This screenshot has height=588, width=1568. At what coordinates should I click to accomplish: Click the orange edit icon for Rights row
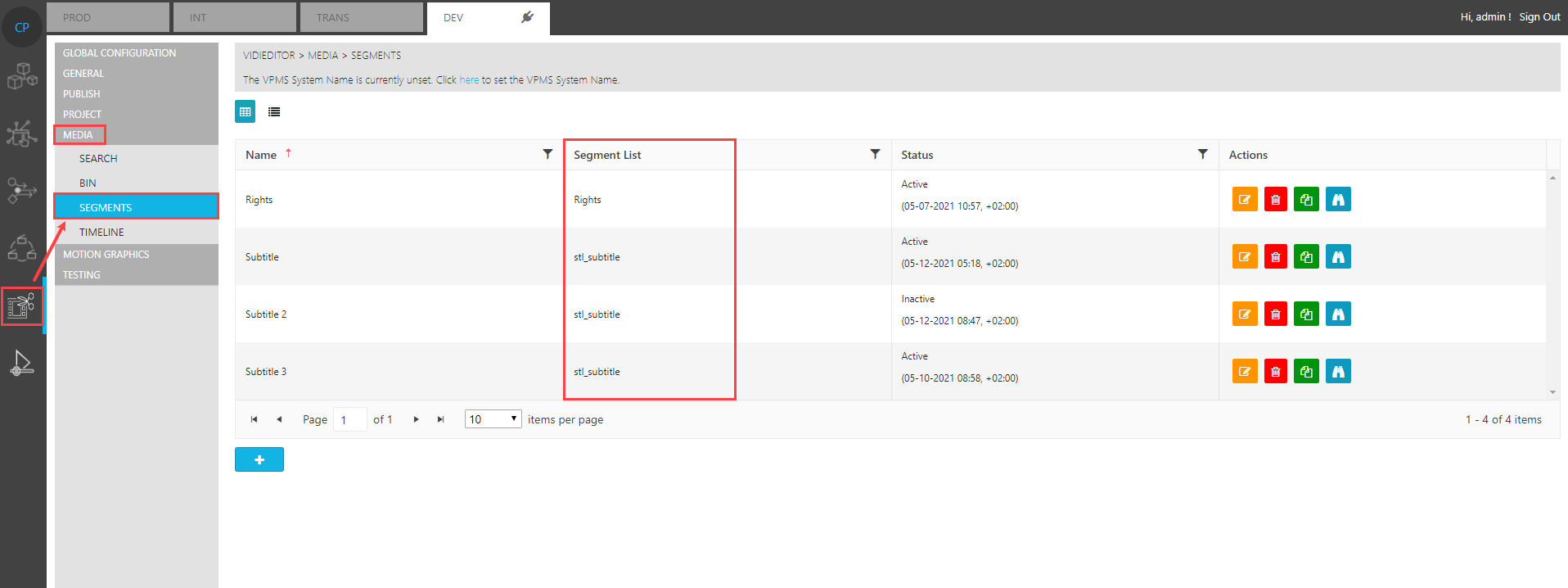click(1244, 200)
